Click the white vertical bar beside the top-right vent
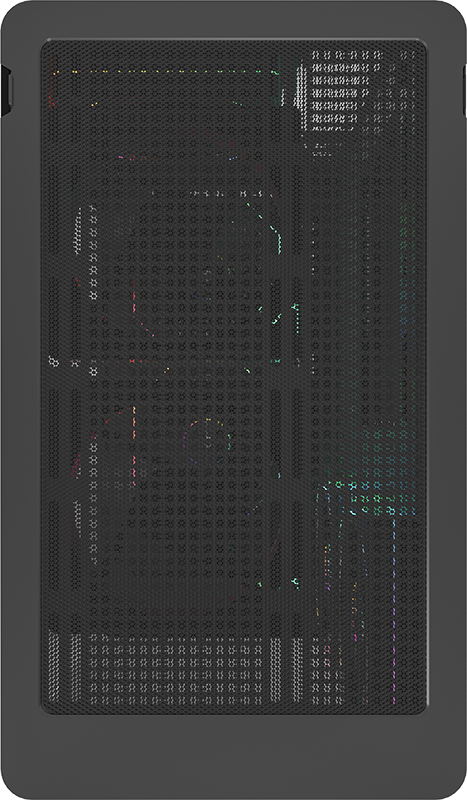 (299, 94)
